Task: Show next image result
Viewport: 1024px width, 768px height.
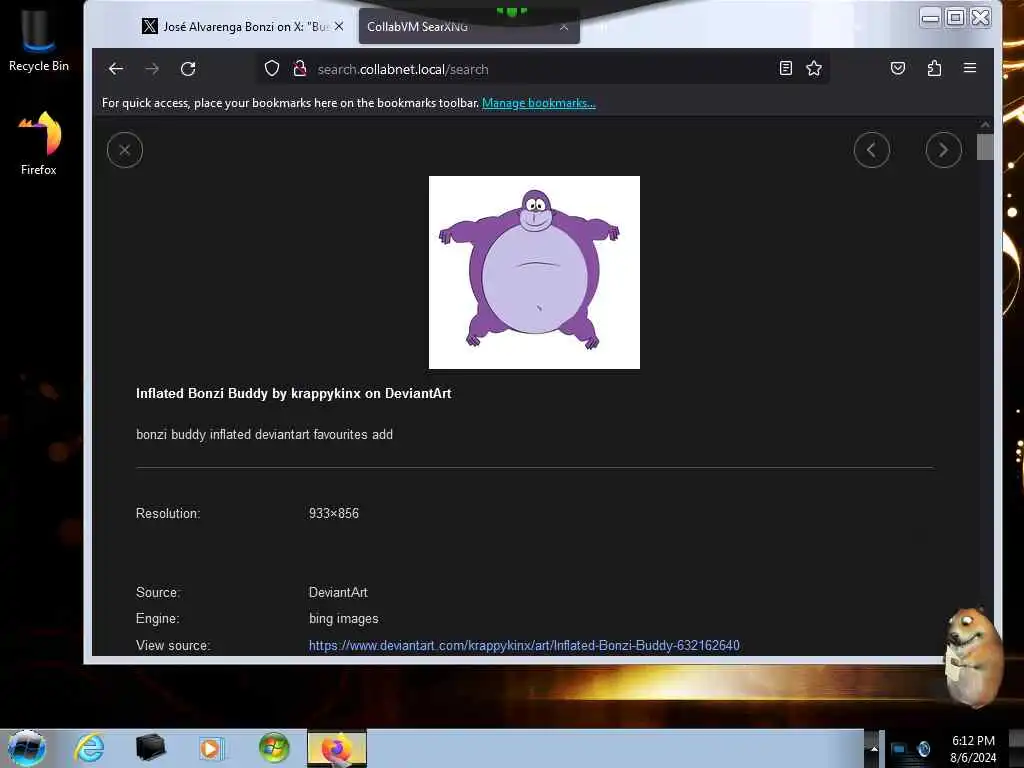Action: point(944,150)
